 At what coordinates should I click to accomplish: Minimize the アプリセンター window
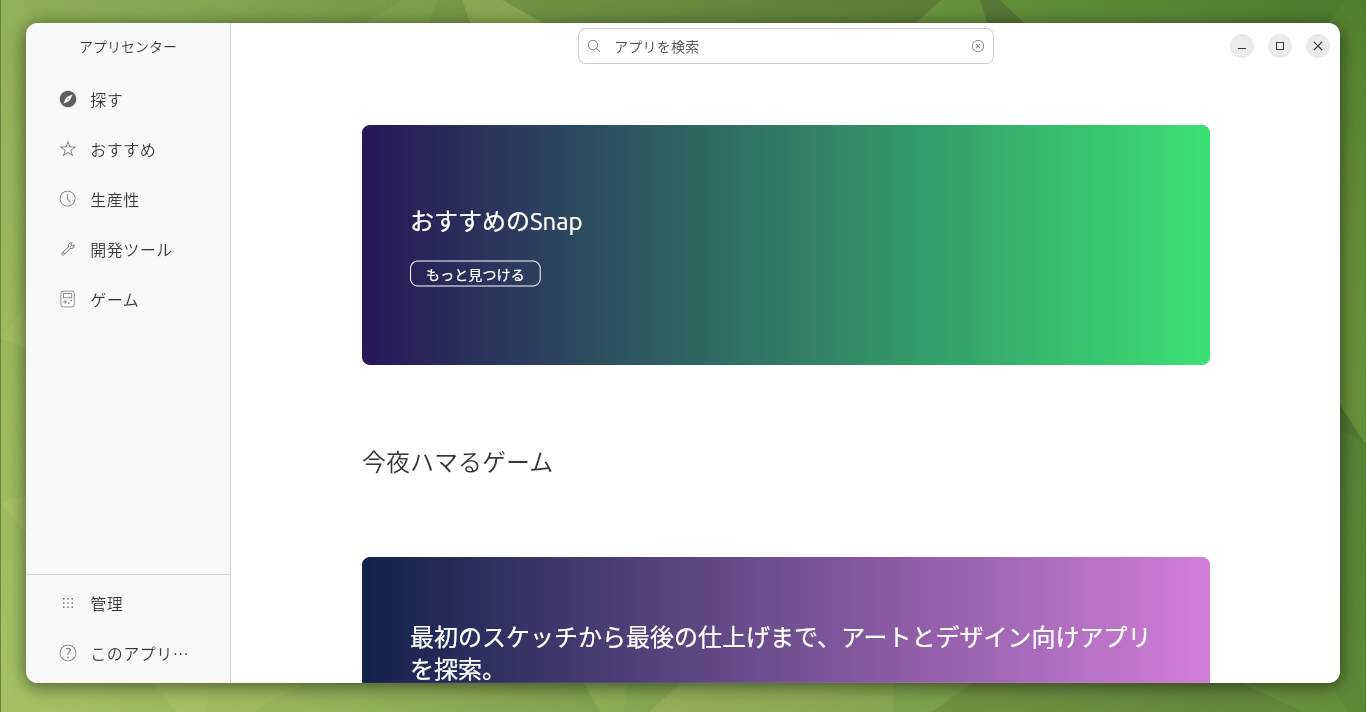[1242, 46]
